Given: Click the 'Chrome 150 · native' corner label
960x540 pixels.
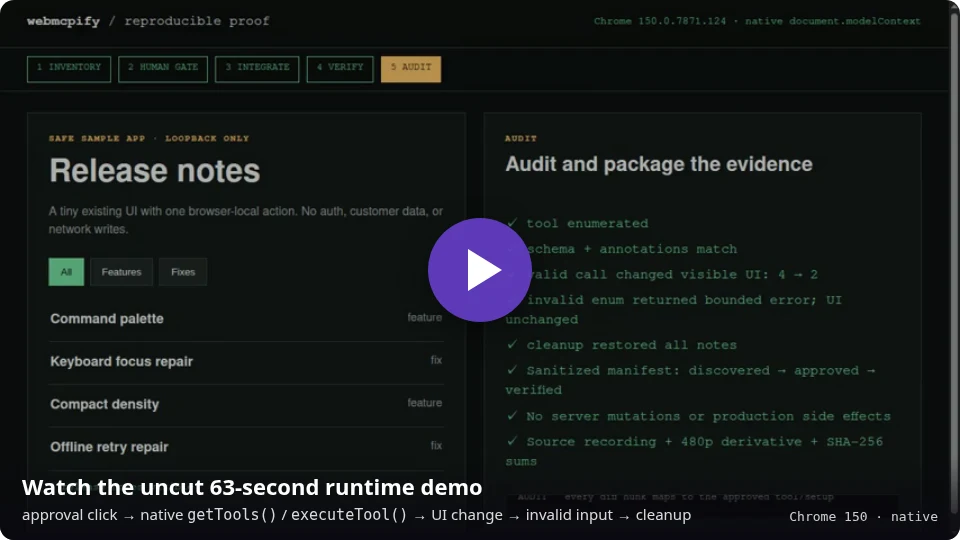Looking at the screenshot, I should pos(863,517).
